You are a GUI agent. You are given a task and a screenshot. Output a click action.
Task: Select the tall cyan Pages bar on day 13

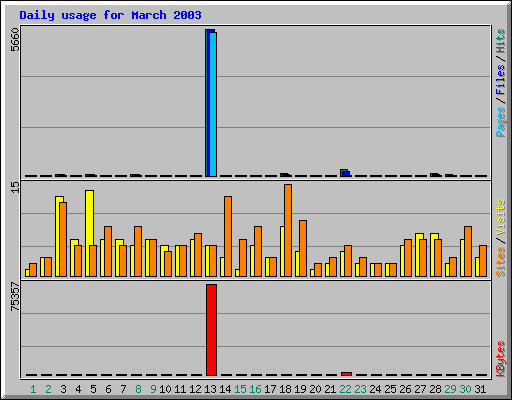point(213,104)
